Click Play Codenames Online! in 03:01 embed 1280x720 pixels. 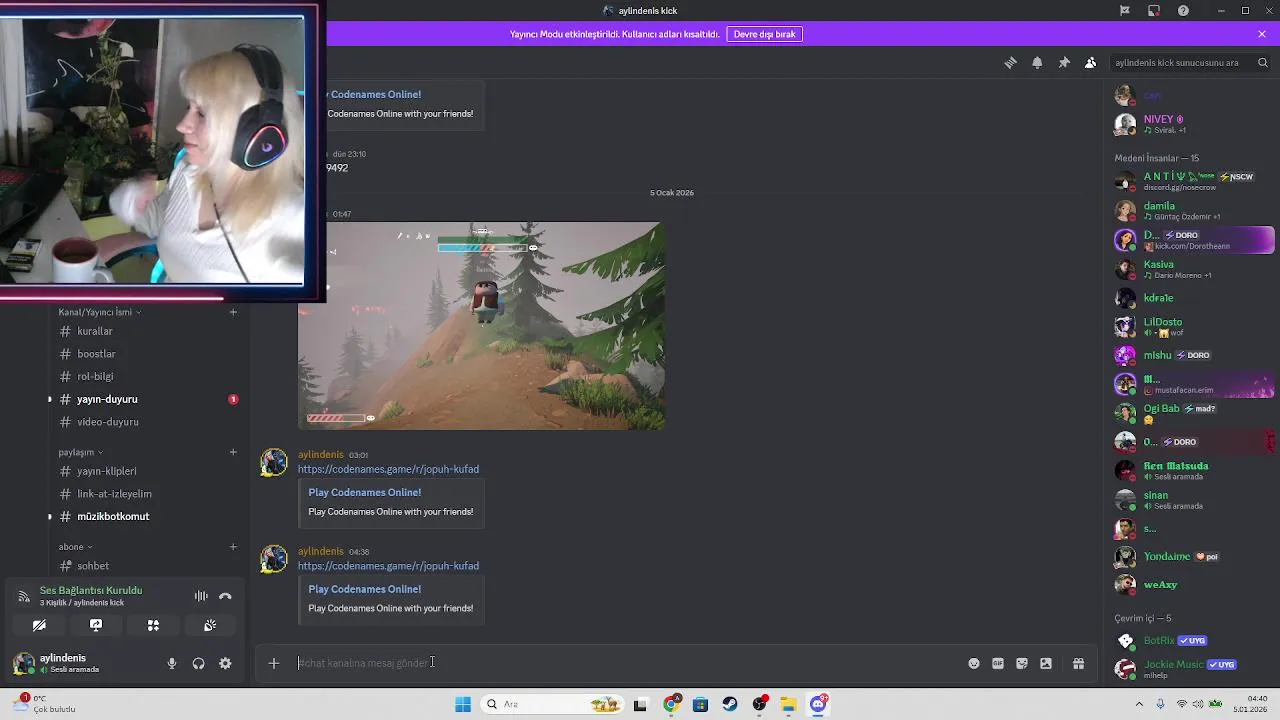pyautogui.click(x=364, y=492)
